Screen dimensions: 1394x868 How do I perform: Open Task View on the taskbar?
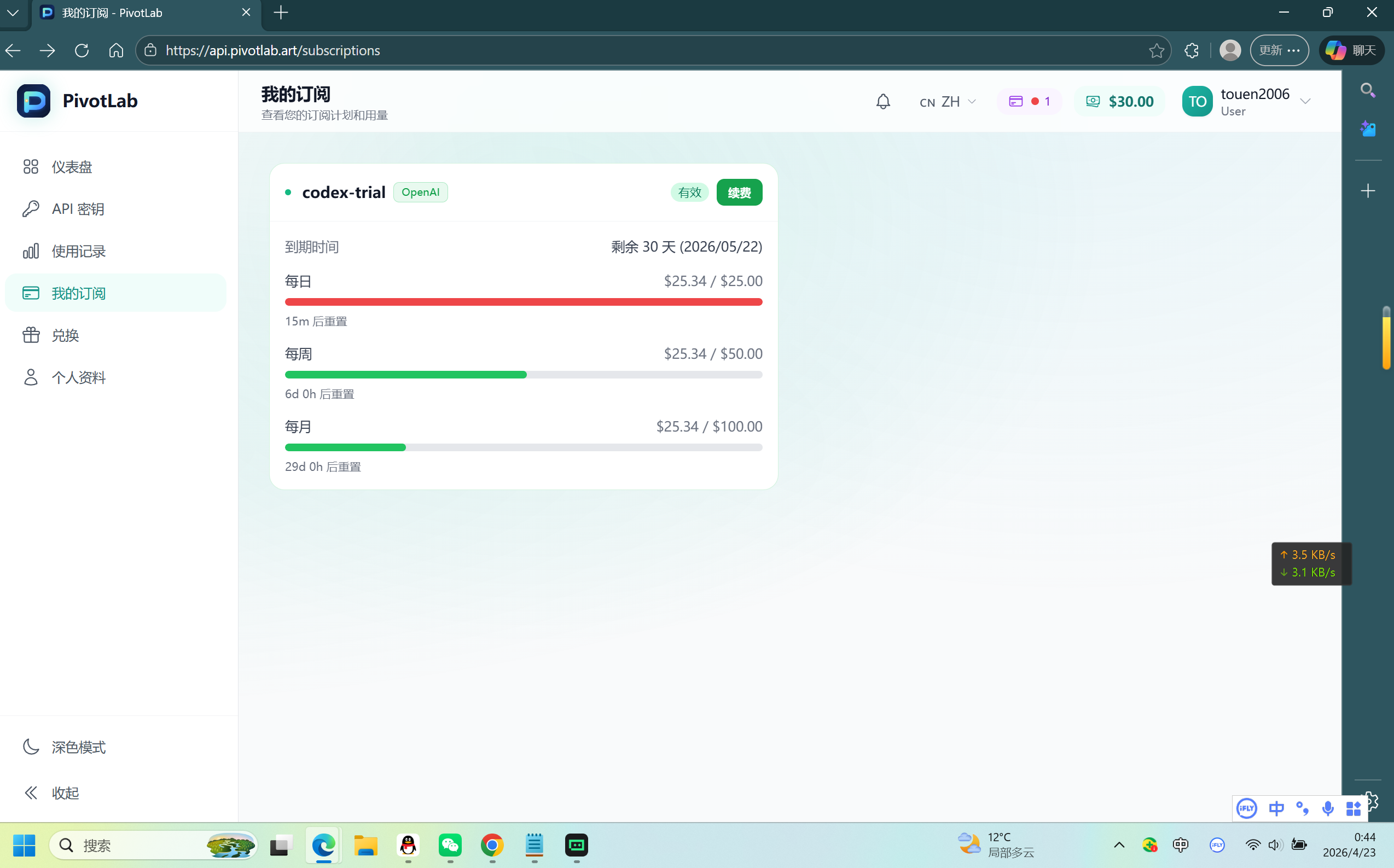[x=281, y=845]
